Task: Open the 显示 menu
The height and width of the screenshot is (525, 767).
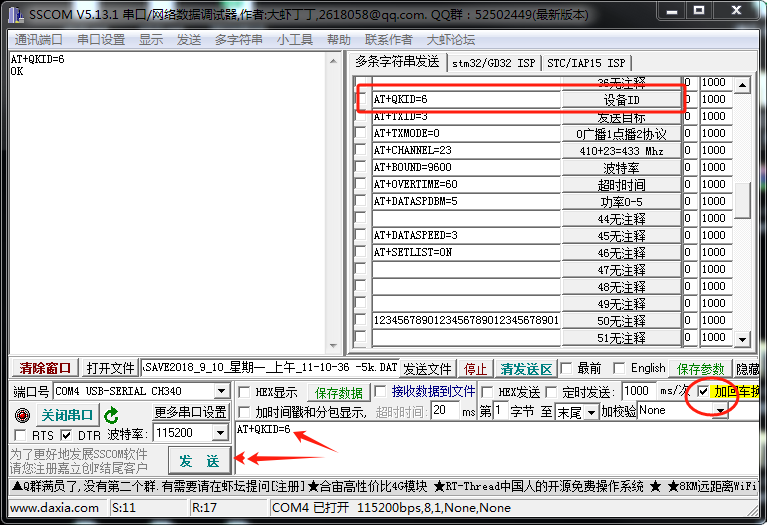Action: (151, 40)
